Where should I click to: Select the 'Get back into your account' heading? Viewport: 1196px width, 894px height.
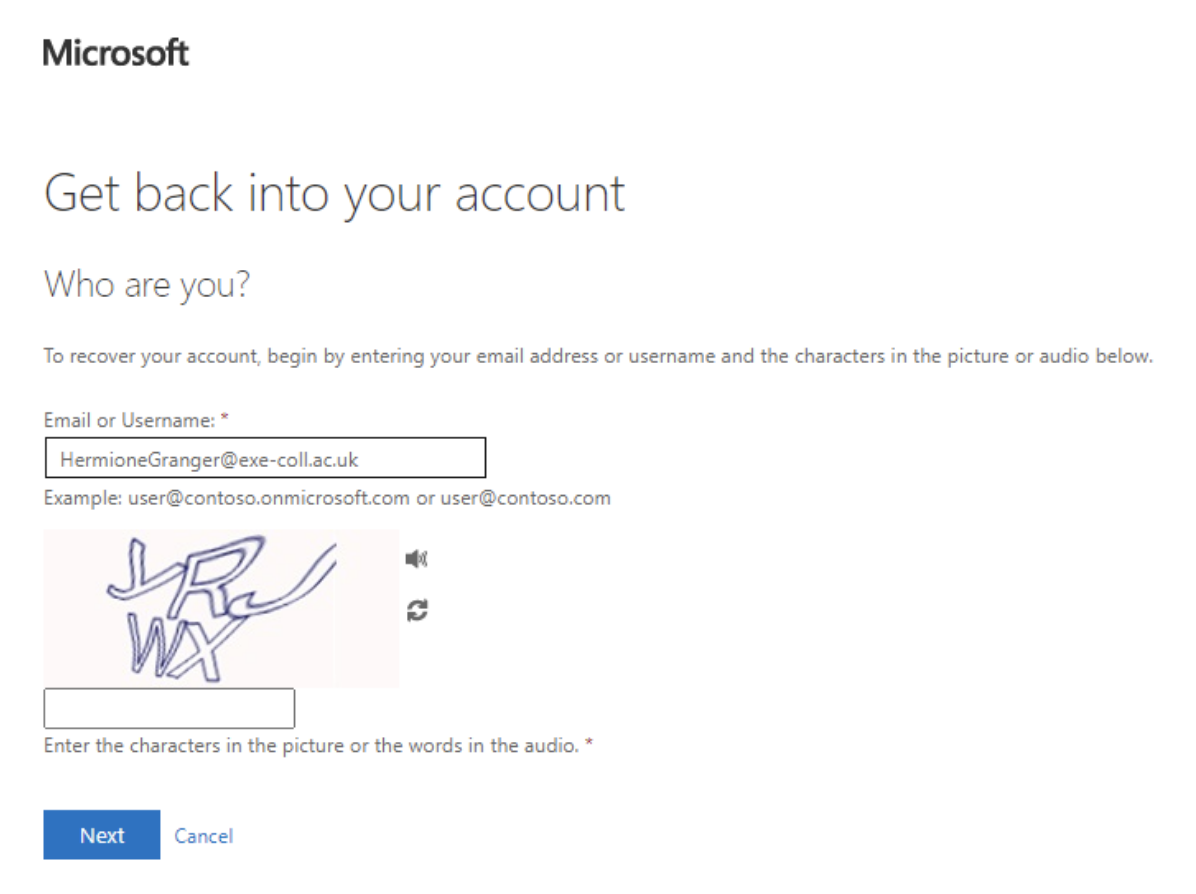point(335,195)
